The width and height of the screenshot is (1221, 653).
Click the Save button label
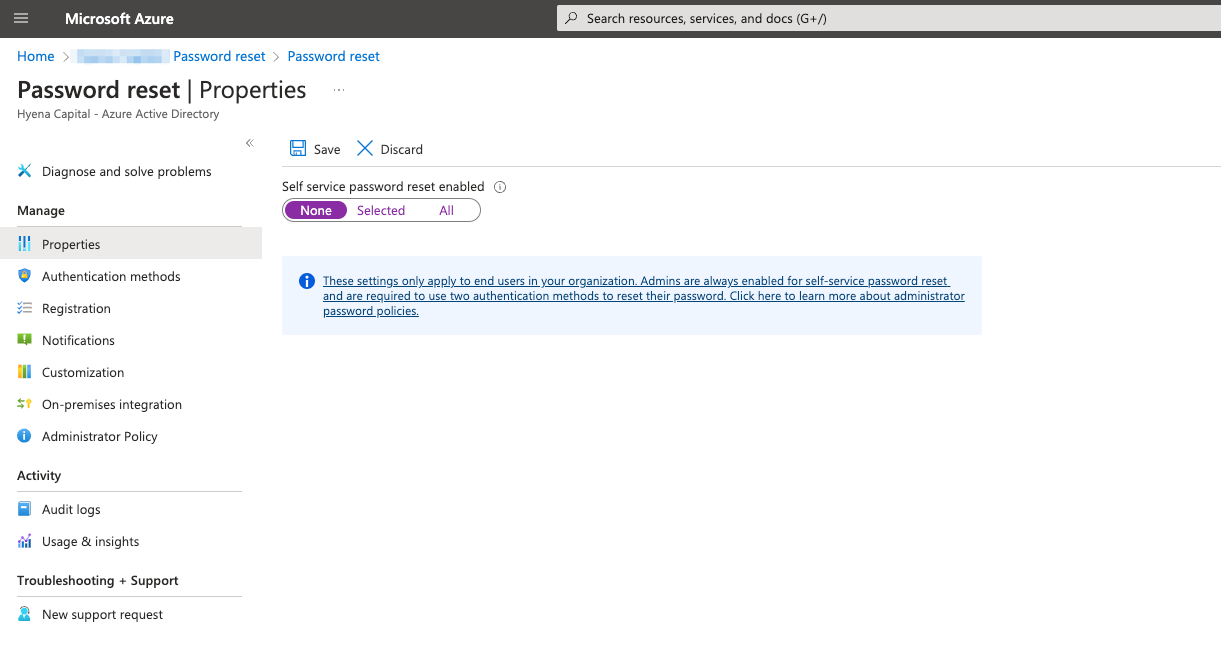click(x=327, y=149)
